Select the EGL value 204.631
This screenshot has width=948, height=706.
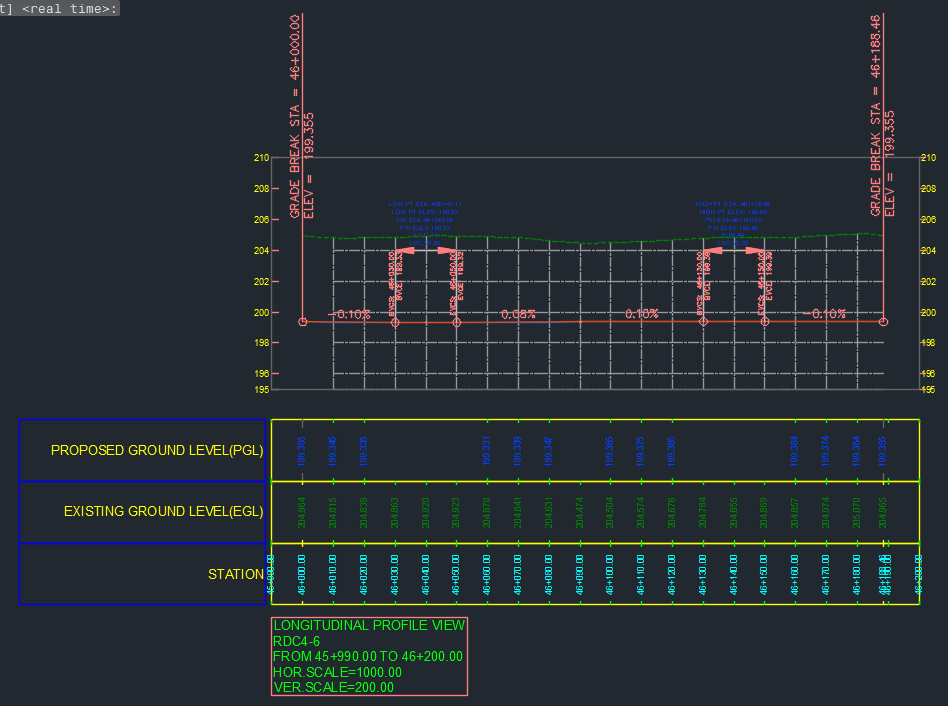548,513
